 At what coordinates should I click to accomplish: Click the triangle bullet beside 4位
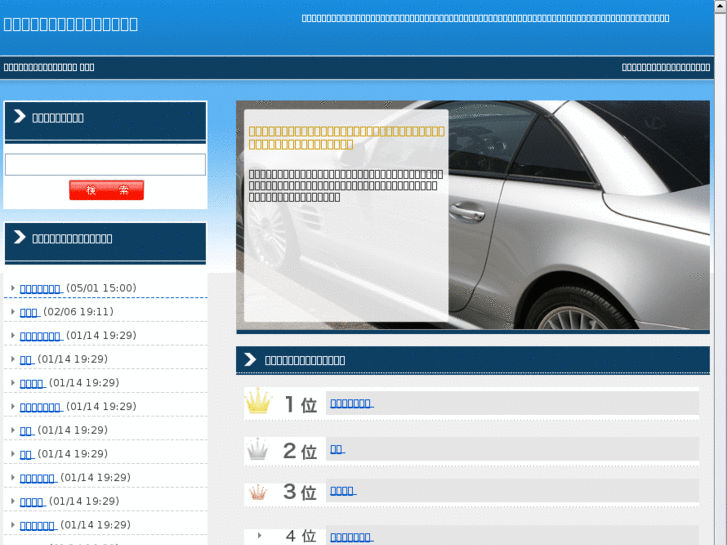point(259,535)
